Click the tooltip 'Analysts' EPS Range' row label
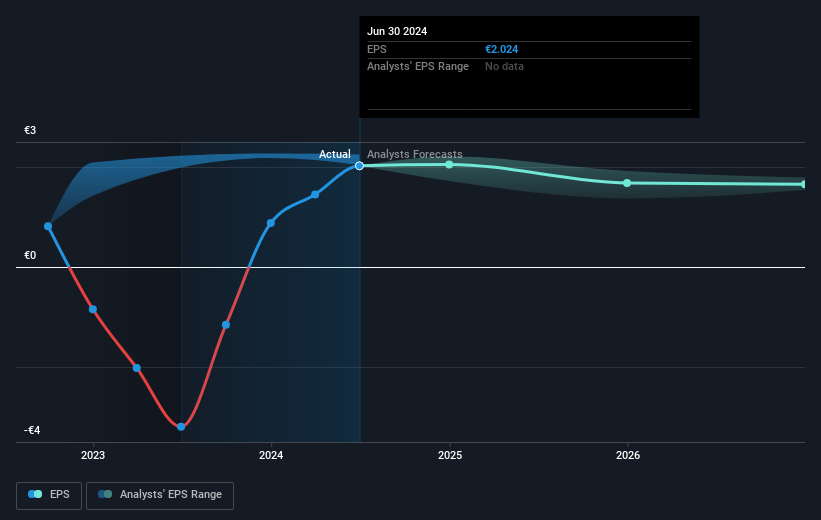The image size is (821, 520). point(418,66)
